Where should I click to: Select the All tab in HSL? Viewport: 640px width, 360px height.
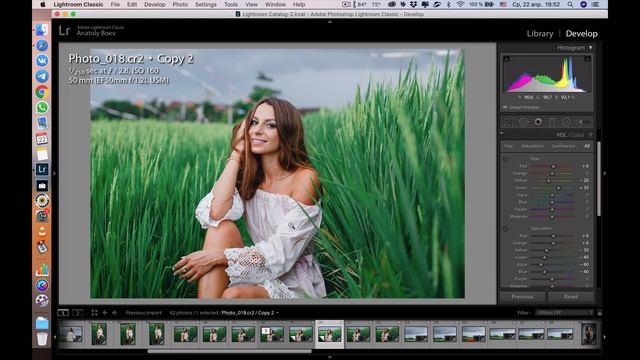tap(587, 146)
